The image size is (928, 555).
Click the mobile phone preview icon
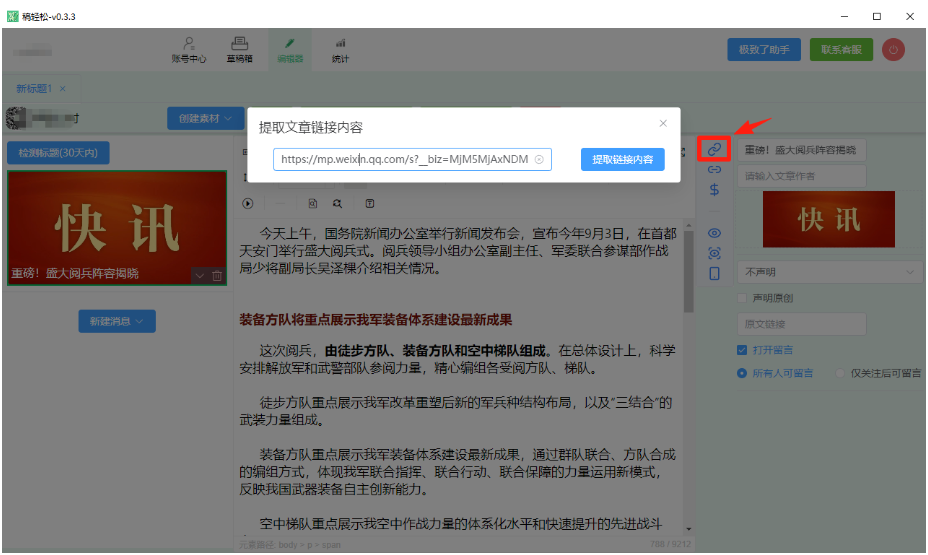(714, 273)
